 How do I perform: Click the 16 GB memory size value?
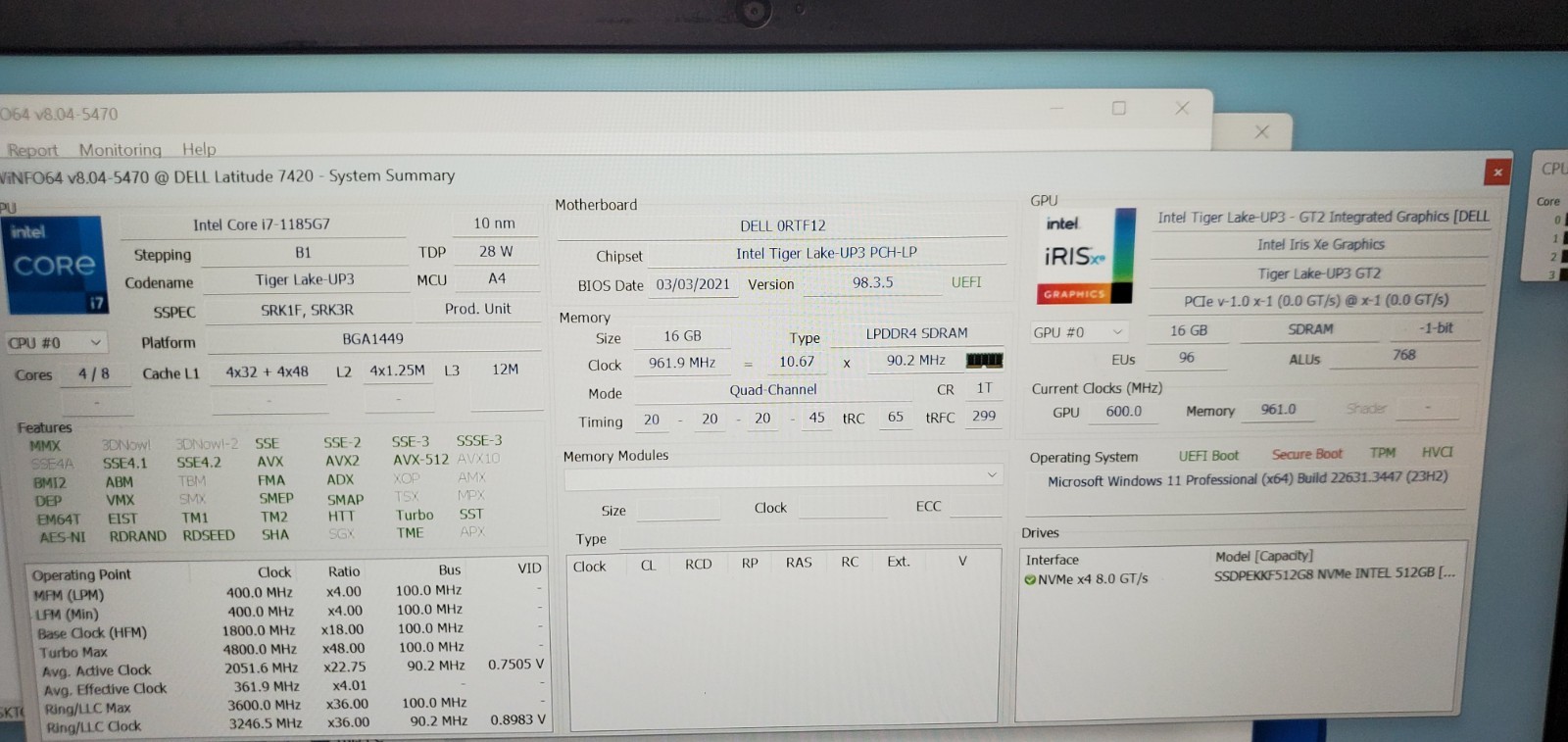682,336
